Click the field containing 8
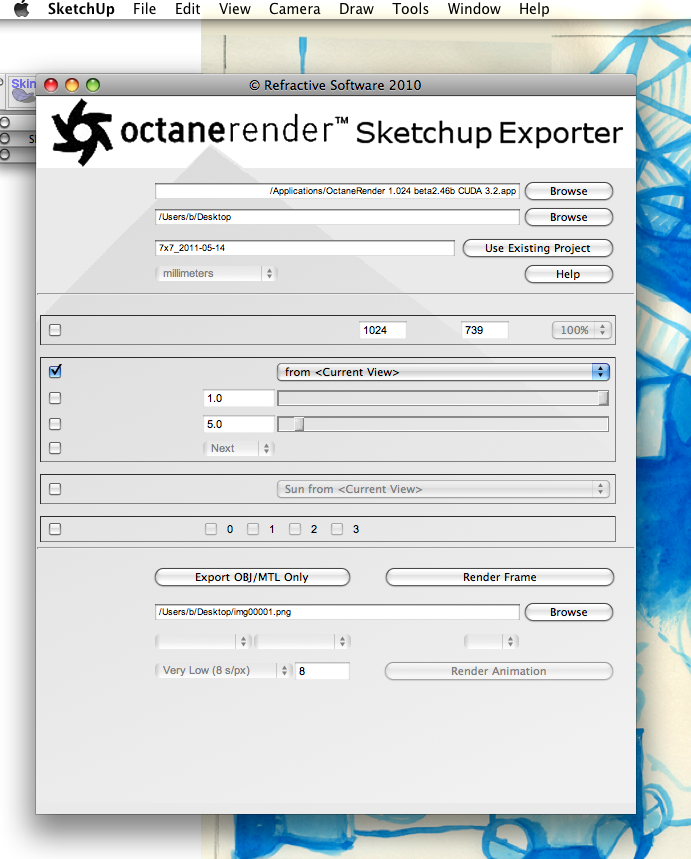 coord(322,671)
